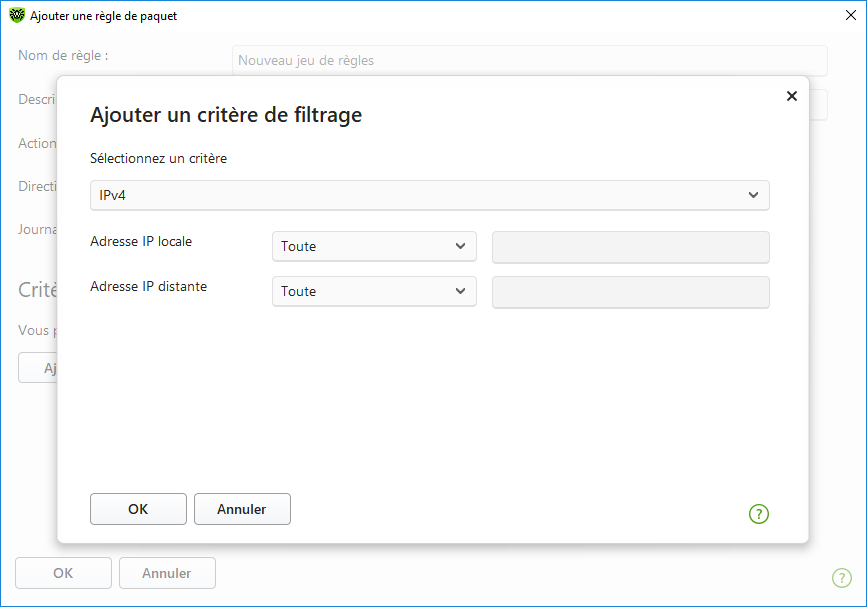Expand the 'Adresse IP locale' Toute dropdown
867x607 pixels.
tap(374, 246)
